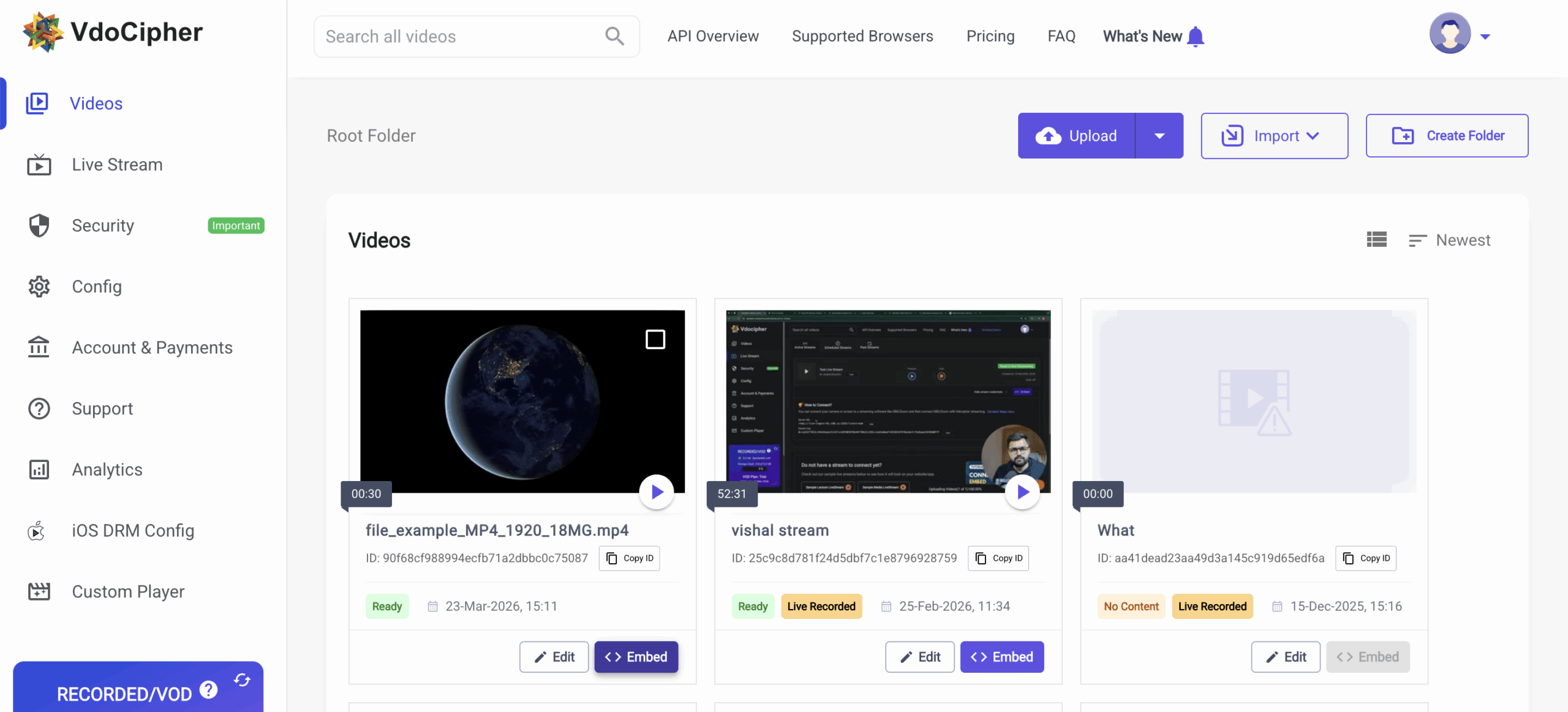1568x712 pixels.
Task: Click the 15-Dec-2025, 15:16 date
Action: click(x=1346, y=606)
